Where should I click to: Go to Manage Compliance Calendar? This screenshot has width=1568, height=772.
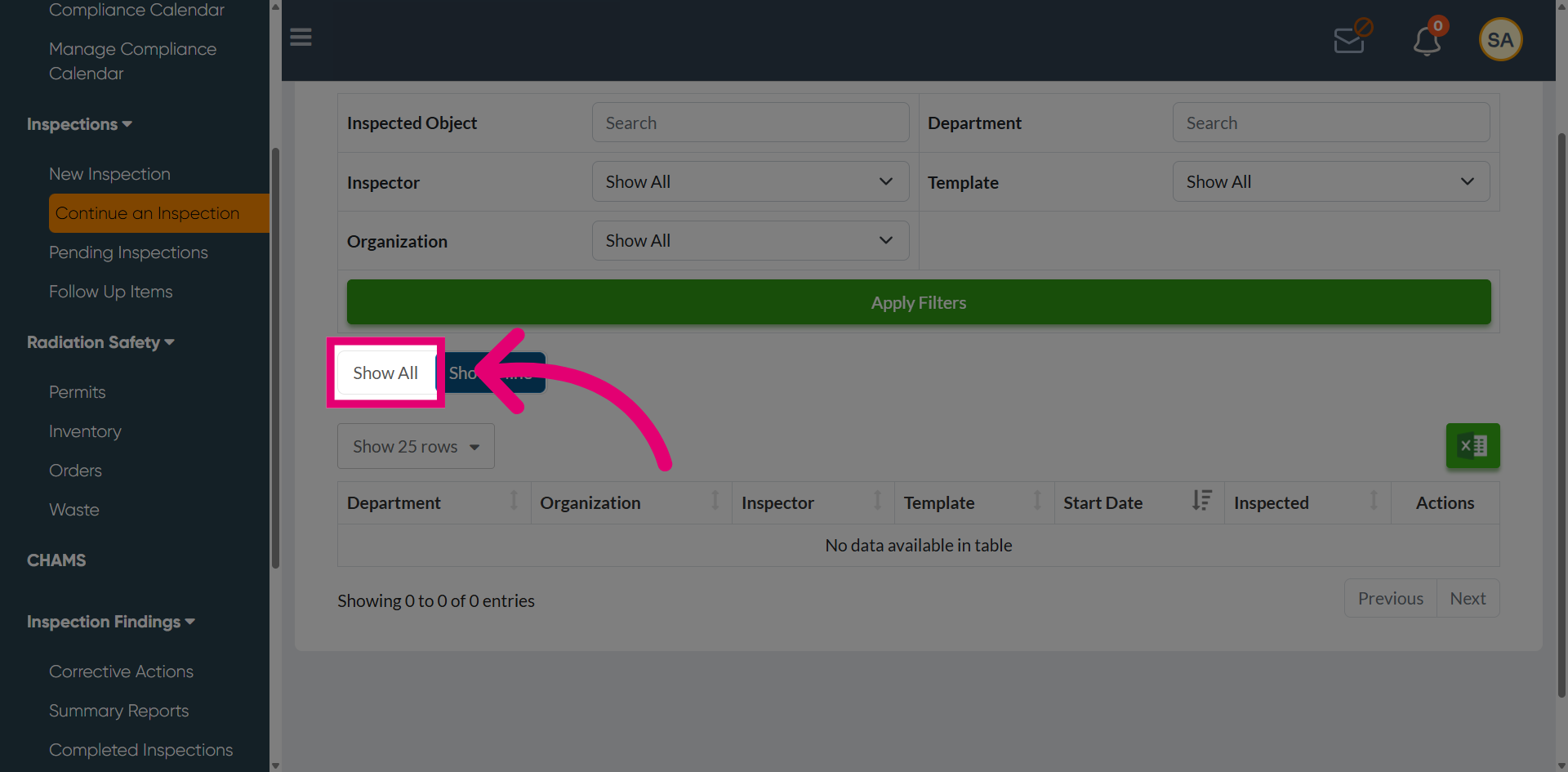(x=132, y=61)
